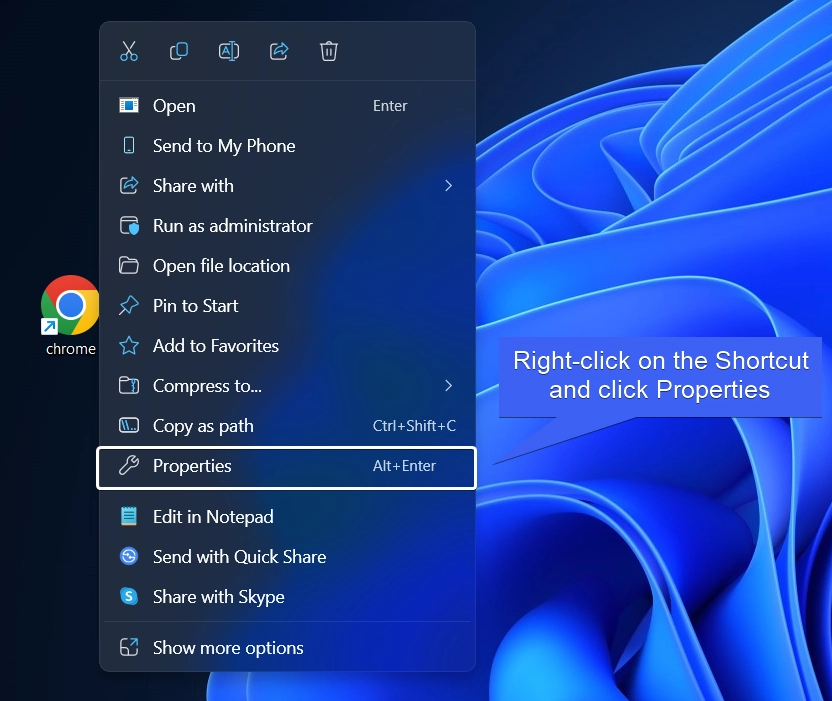The height and width of the screenshot is (701, 832).
Task: Select Send with Quick Share
Action: [x=287, y=557]
